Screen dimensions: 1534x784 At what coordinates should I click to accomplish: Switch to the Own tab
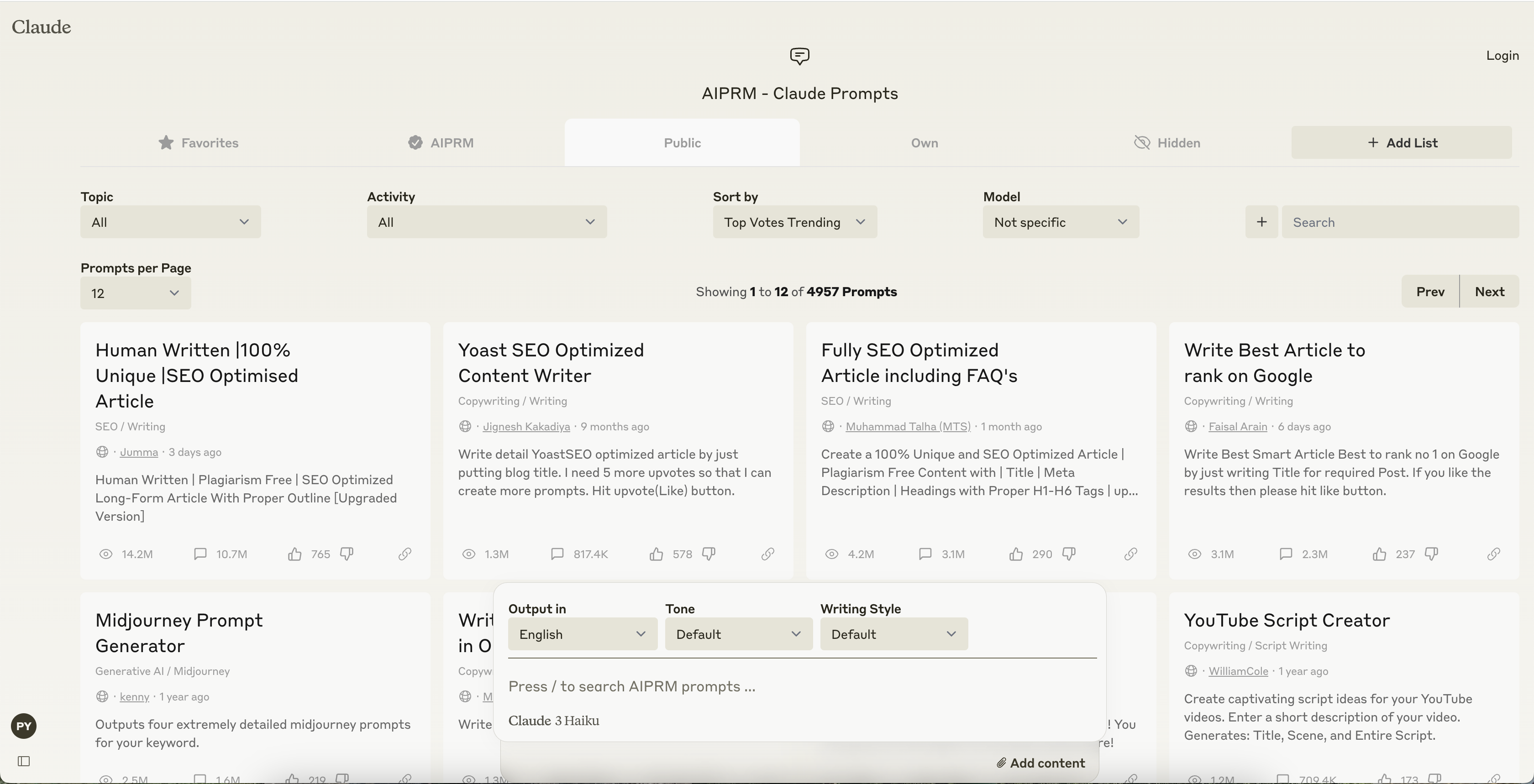point(923,142)
